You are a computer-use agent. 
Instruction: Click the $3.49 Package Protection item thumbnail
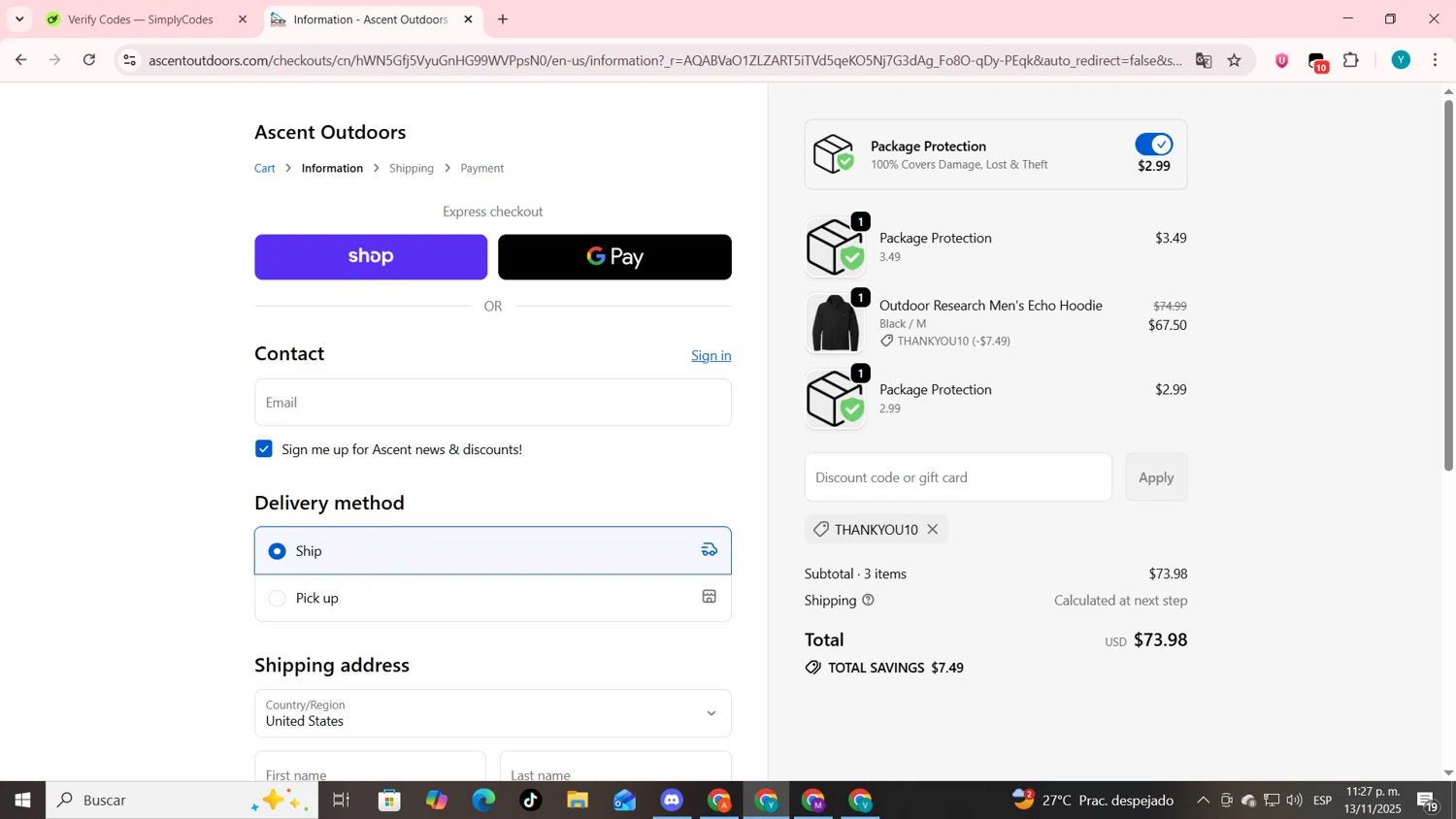(x=835, y=247)
